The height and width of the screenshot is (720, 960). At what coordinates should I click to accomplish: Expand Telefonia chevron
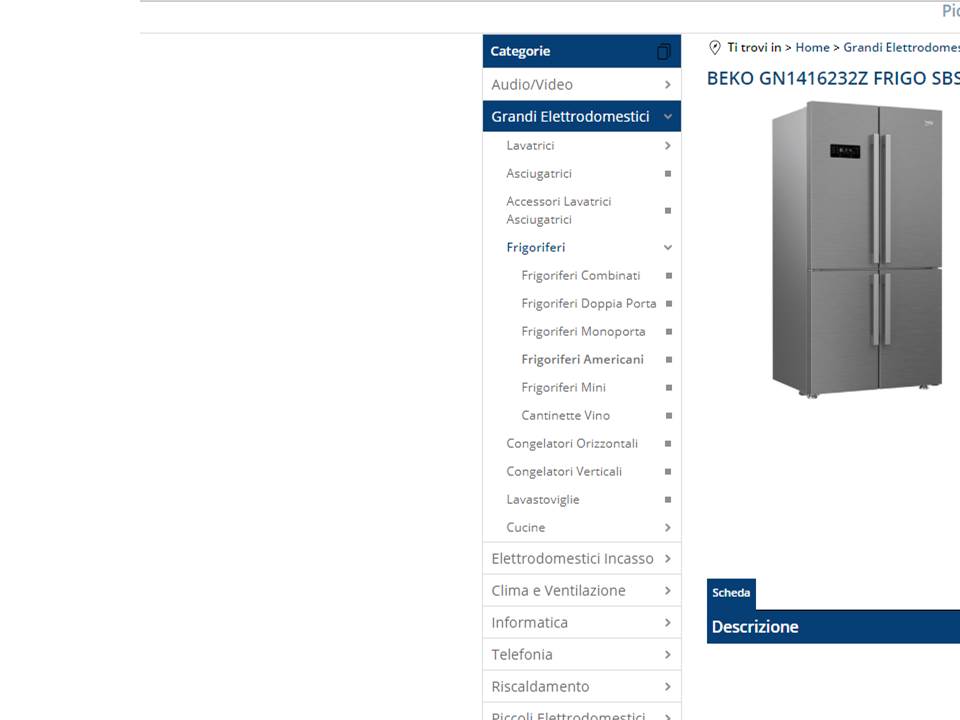tap(668, 655)
